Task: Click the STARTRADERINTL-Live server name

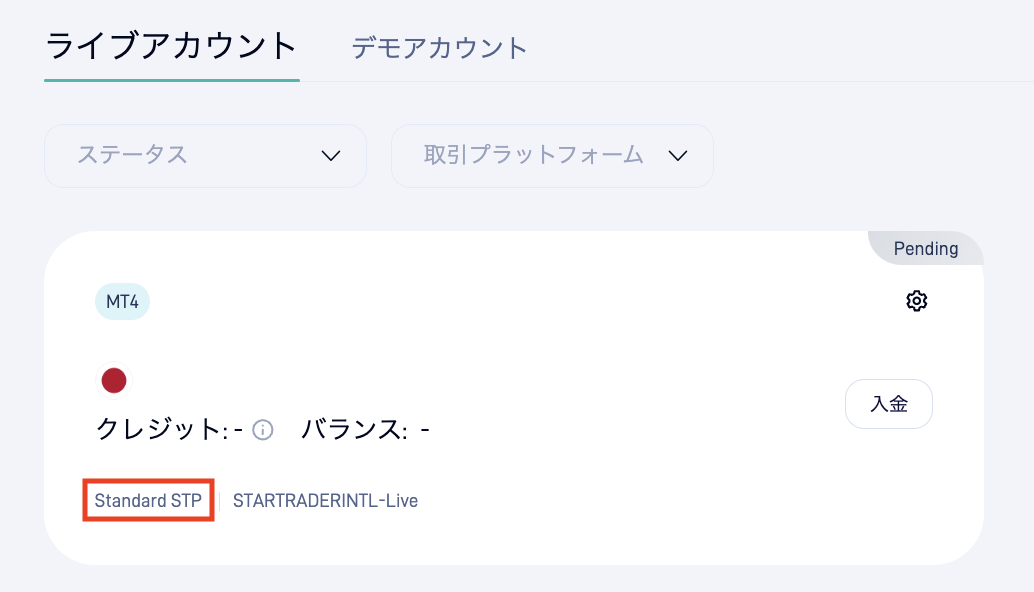Action: 325,500
